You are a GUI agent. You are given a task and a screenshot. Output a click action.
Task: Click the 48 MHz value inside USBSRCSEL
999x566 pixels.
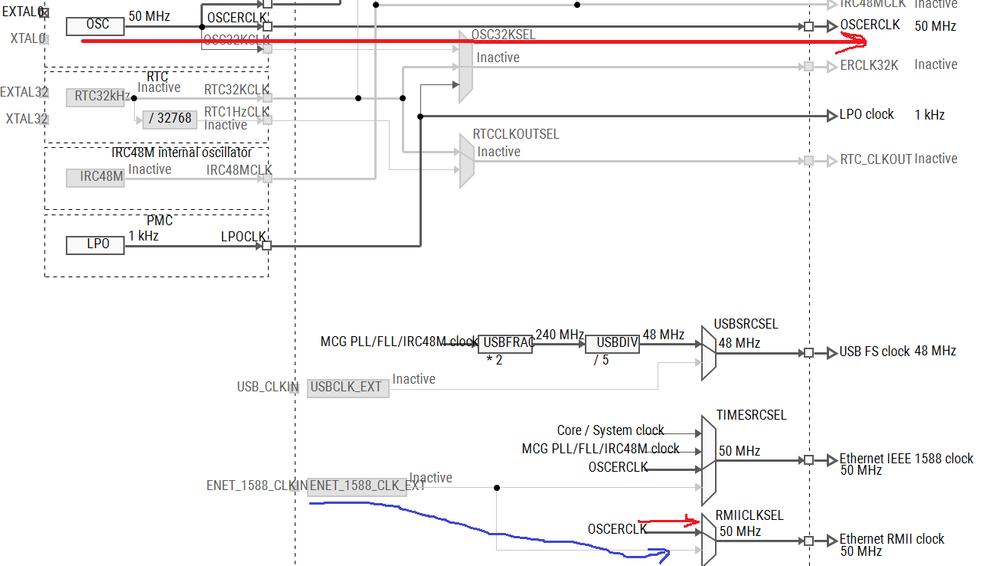739,344
